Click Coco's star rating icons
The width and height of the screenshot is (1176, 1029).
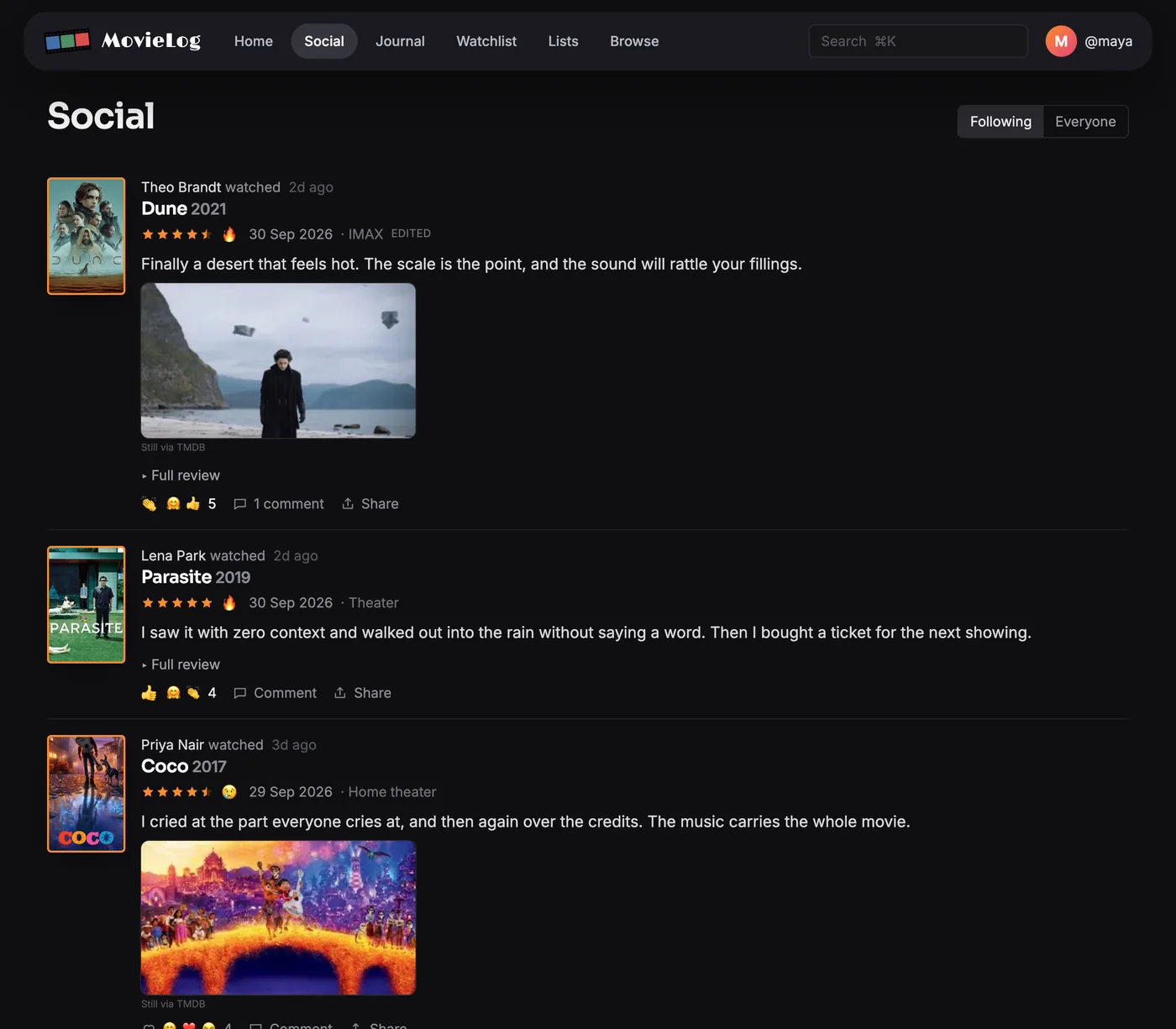pyautogui.click(x=176, y=792)
